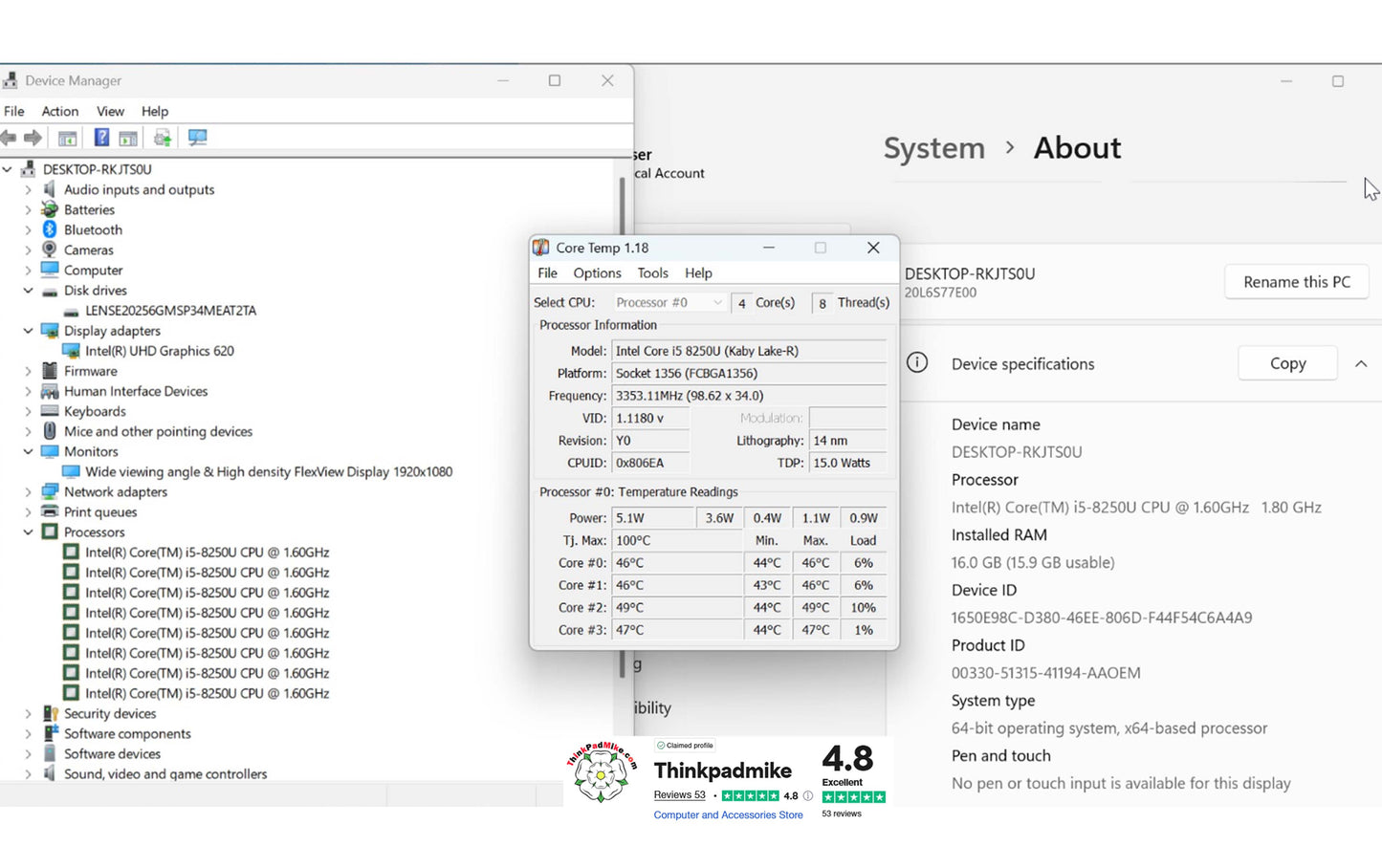Viewport: 1382px width, 868px height.
Task: Open the Action menu in Device Manager
Action: [x=59, y=111]
